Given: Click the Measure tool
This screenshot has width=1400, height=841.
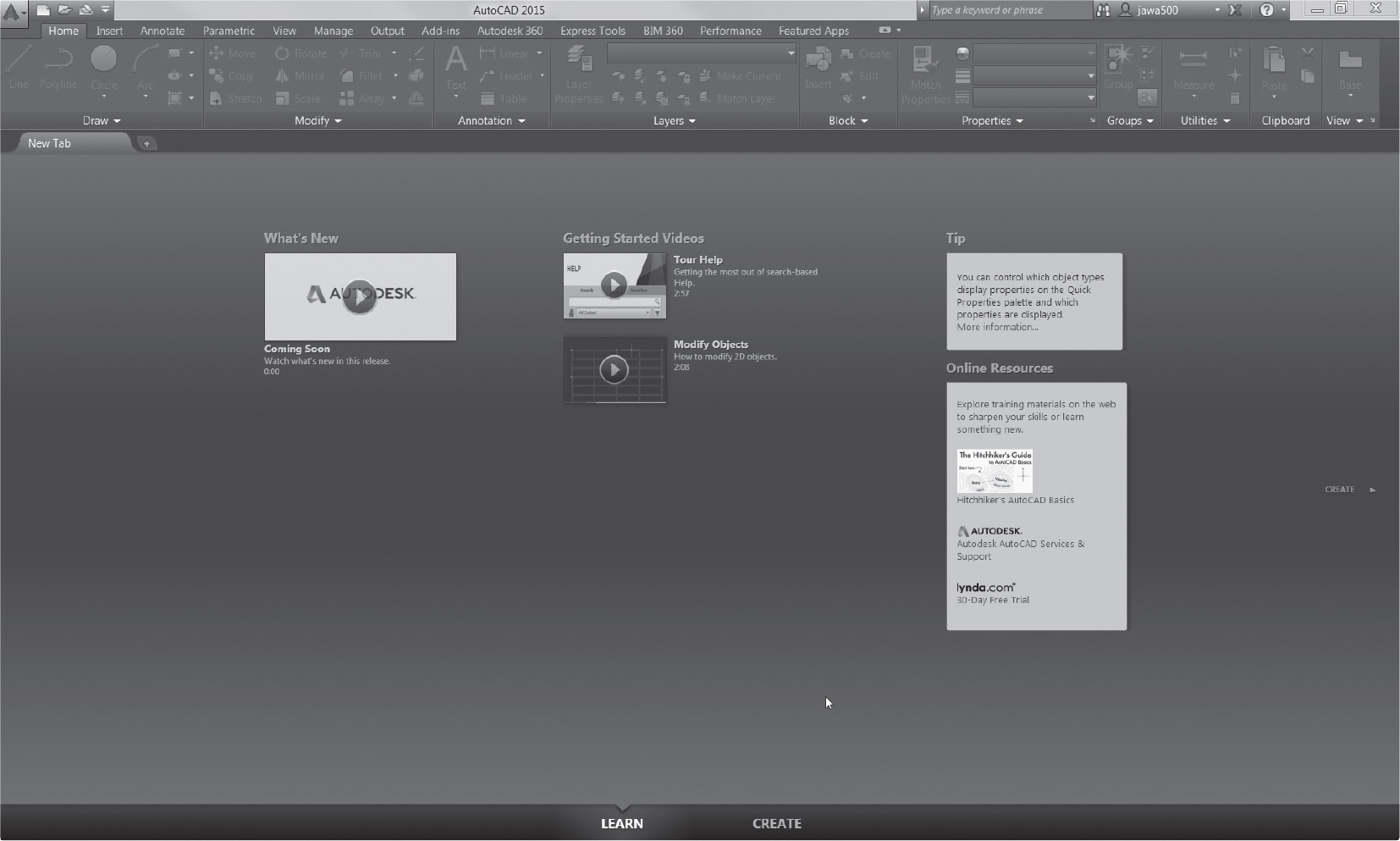Looking at the screenshot, I should point(1193,69).
